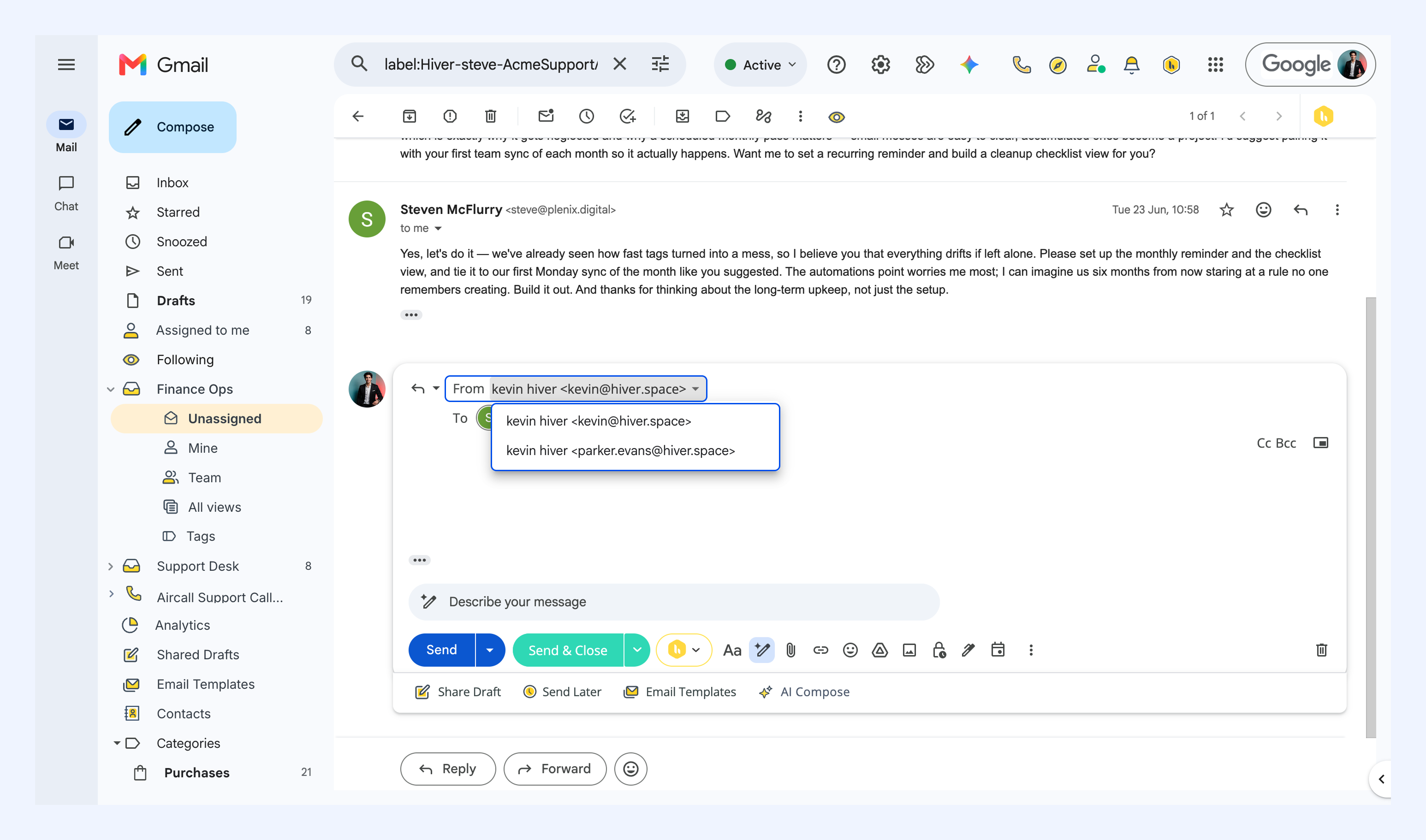Collapse the Finance Ops section
The image size is (1426, 840).
point(111,390)
